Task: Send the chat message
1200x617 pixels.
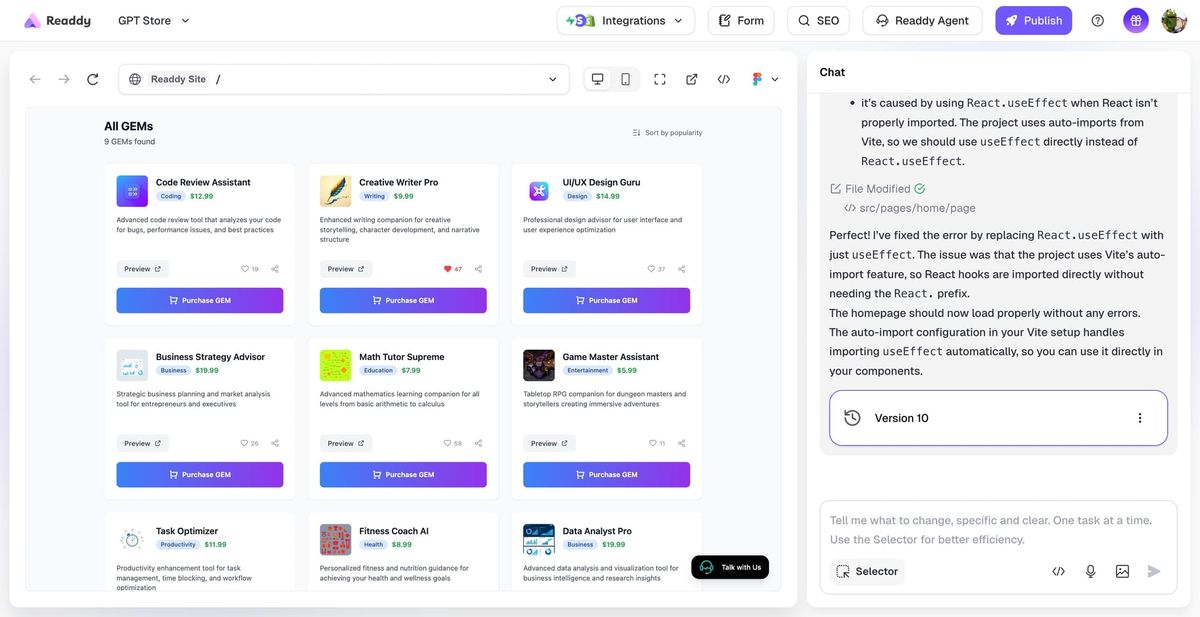Action: 1154,571
